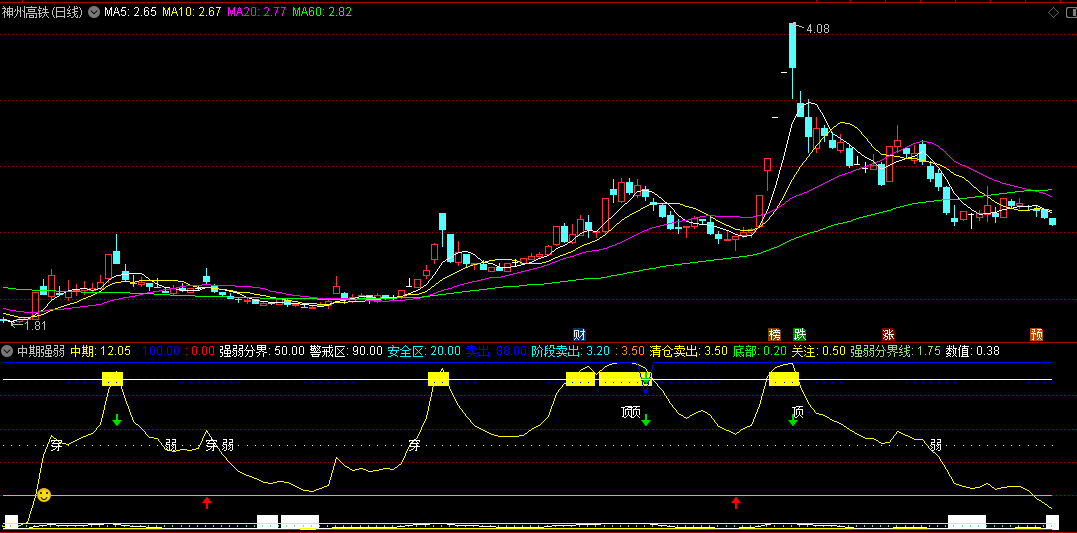The width and height of the screenshot is (1077, 533).
Task: Click the green 跌 marker
Action: coord(800,334)
